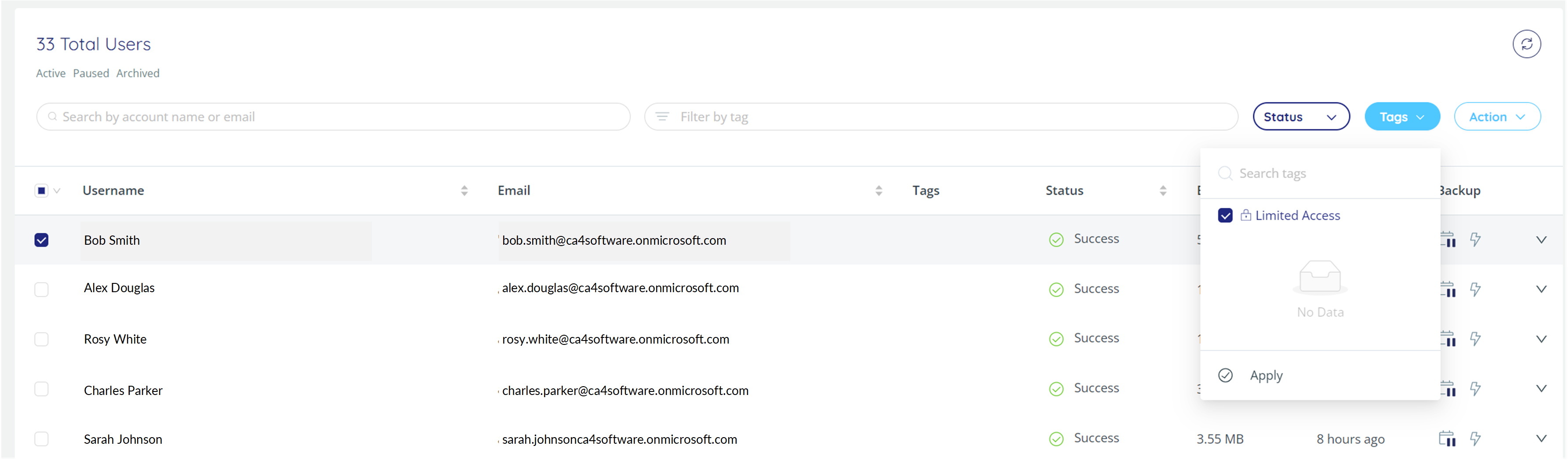1568x460 pixels.
Task: Focus the Search tags field
Action: 1320,174
